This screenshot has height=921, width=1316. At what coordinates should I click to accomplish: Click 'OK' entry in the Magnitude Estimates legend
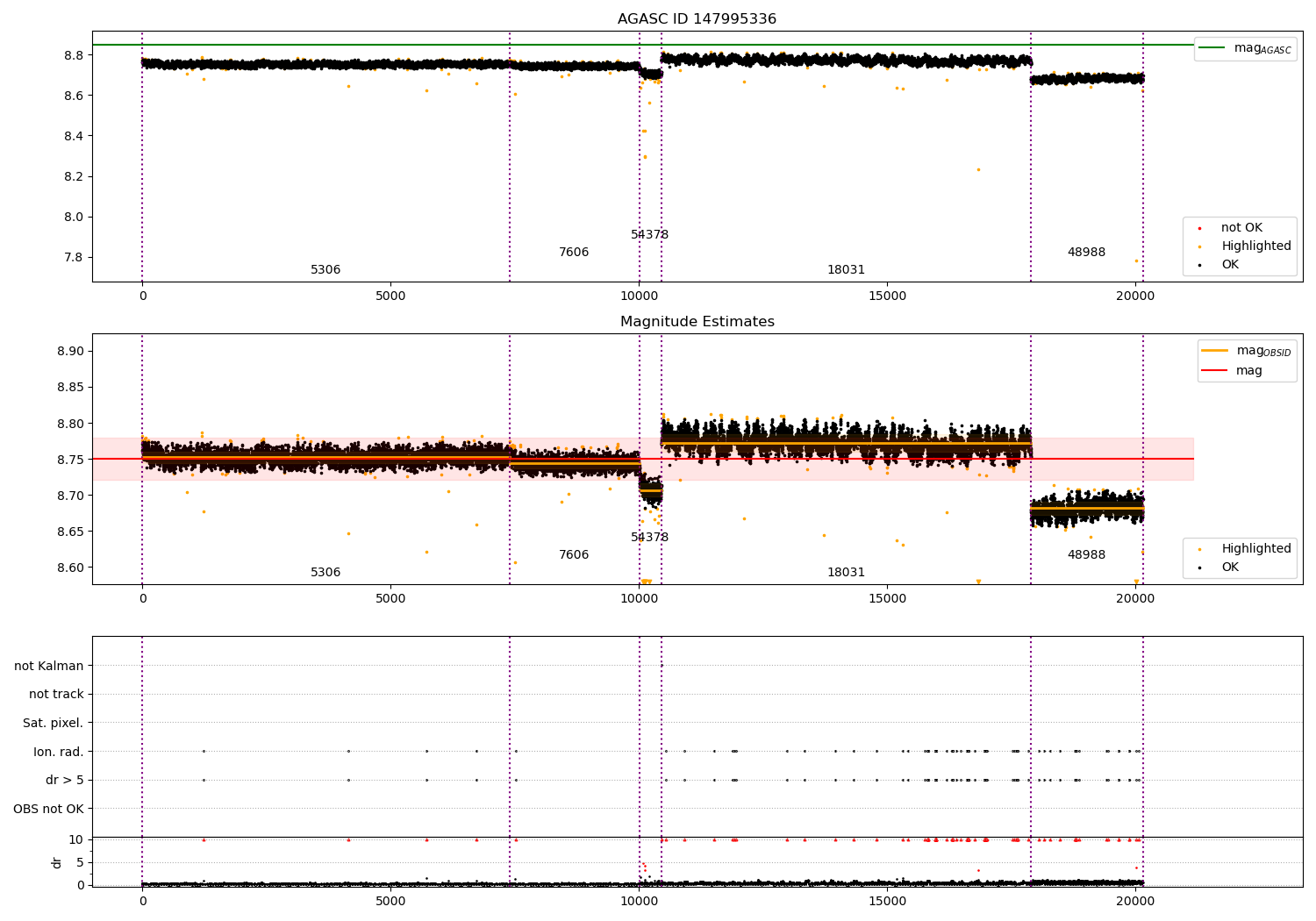coord(1230,568)
